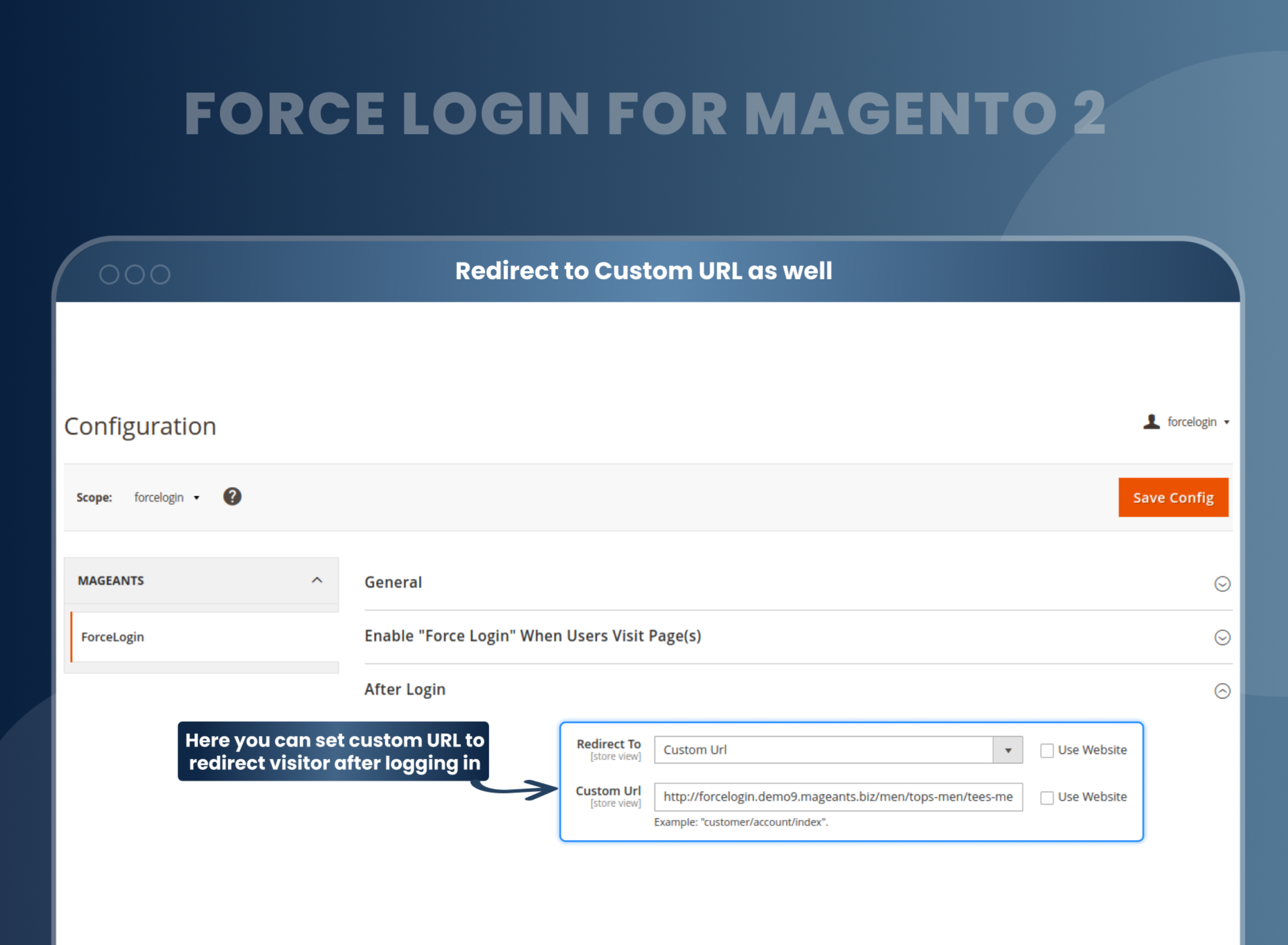
Task: Click the MAGEANTS section header
Action: click(x=111, y=580)
